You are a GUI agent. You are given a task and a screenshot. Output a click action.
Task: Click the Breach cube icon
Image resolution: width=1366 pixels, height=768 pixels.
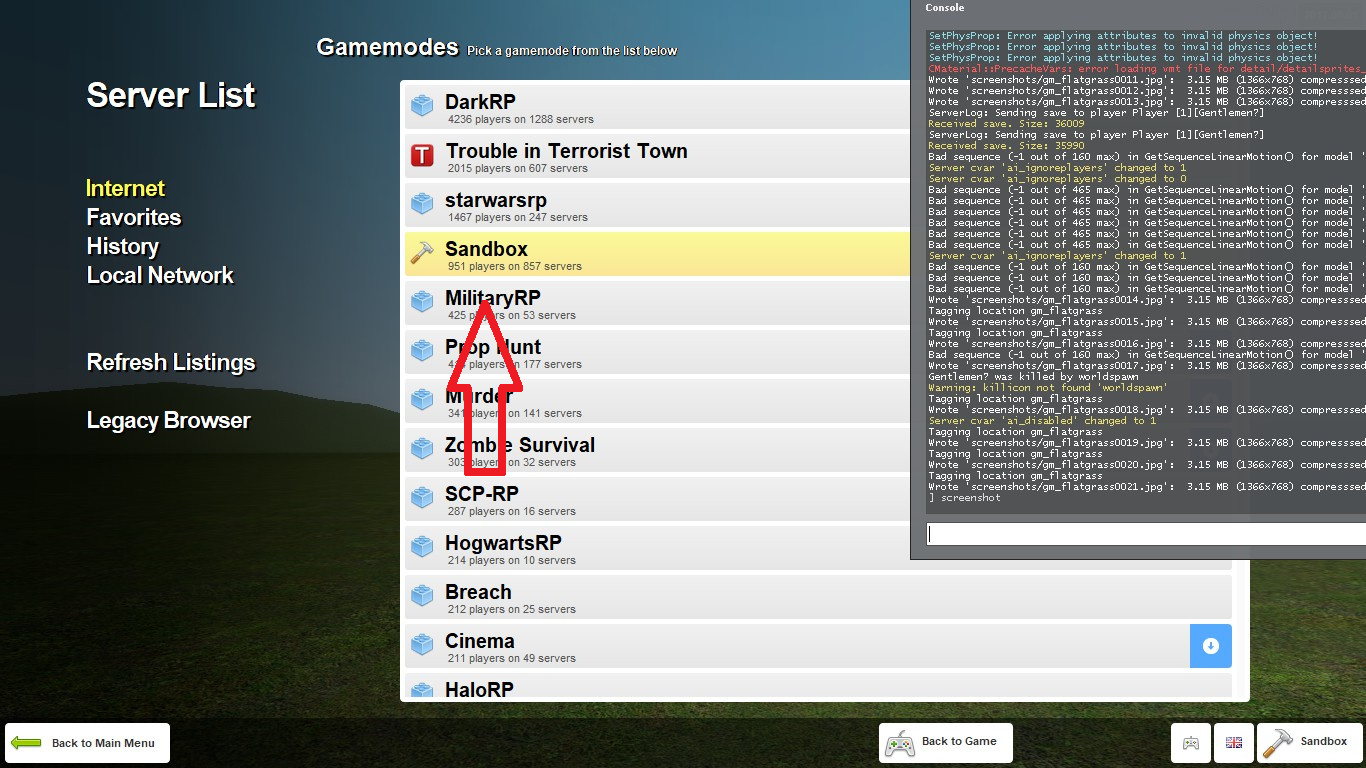422,596
